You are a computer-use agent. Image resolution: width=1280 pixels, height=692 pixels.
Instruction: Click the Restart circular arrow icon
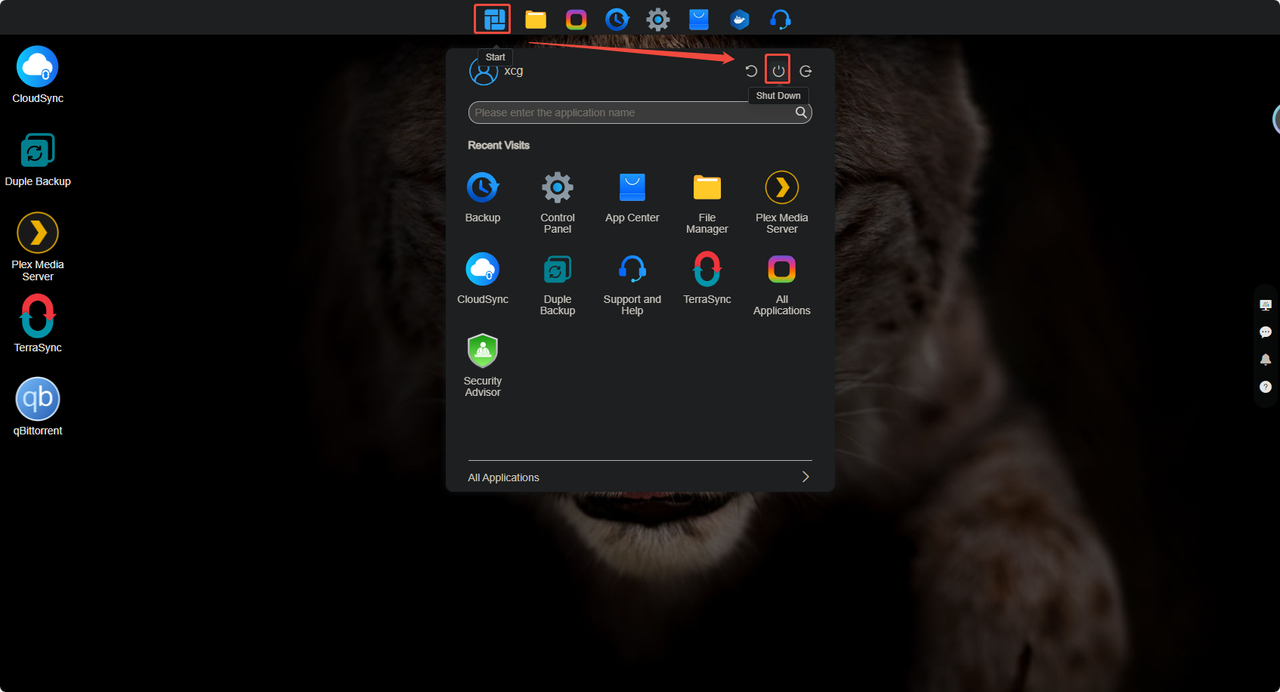[751, 71]
